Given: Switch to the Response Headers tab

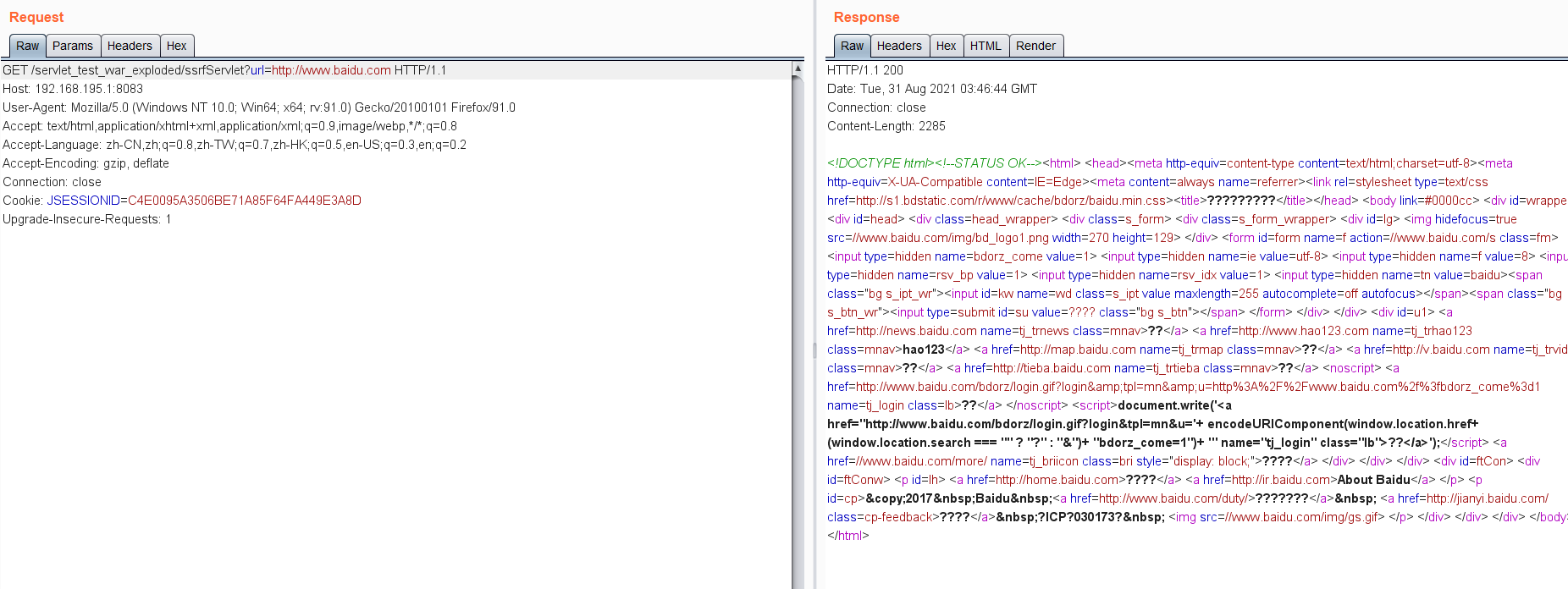Looking at the screenshot, I should [x=899, y=46].
